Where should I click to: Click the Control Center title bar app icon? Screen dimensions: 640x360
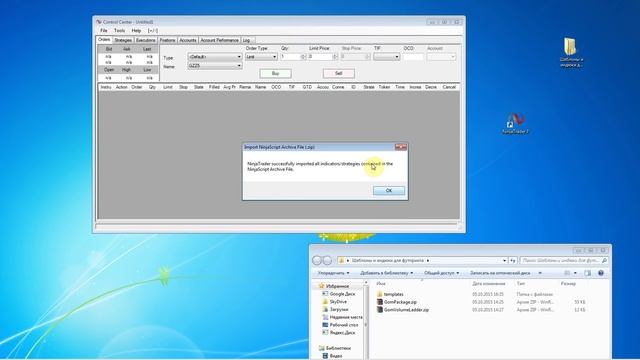(x=99, y=22)
